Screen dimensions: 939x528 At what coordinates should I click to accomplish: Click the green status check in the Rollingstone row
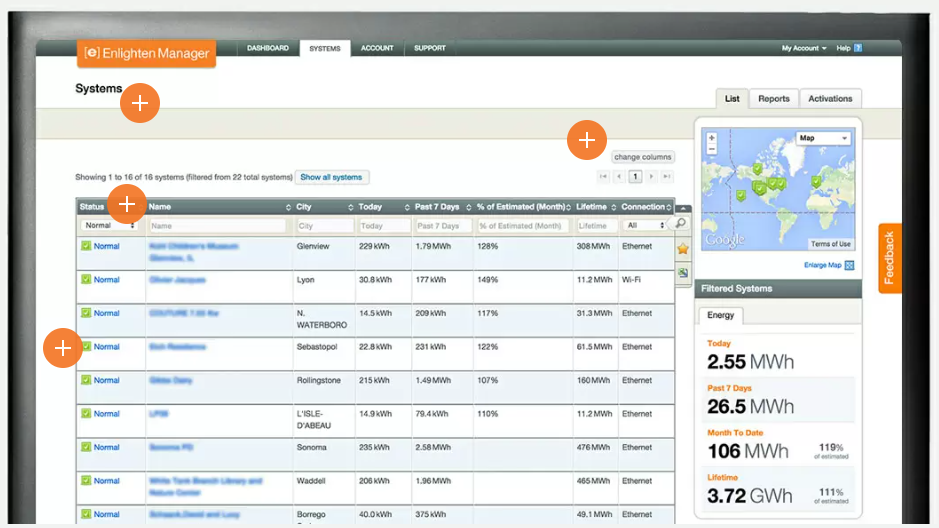coord(86,380)
